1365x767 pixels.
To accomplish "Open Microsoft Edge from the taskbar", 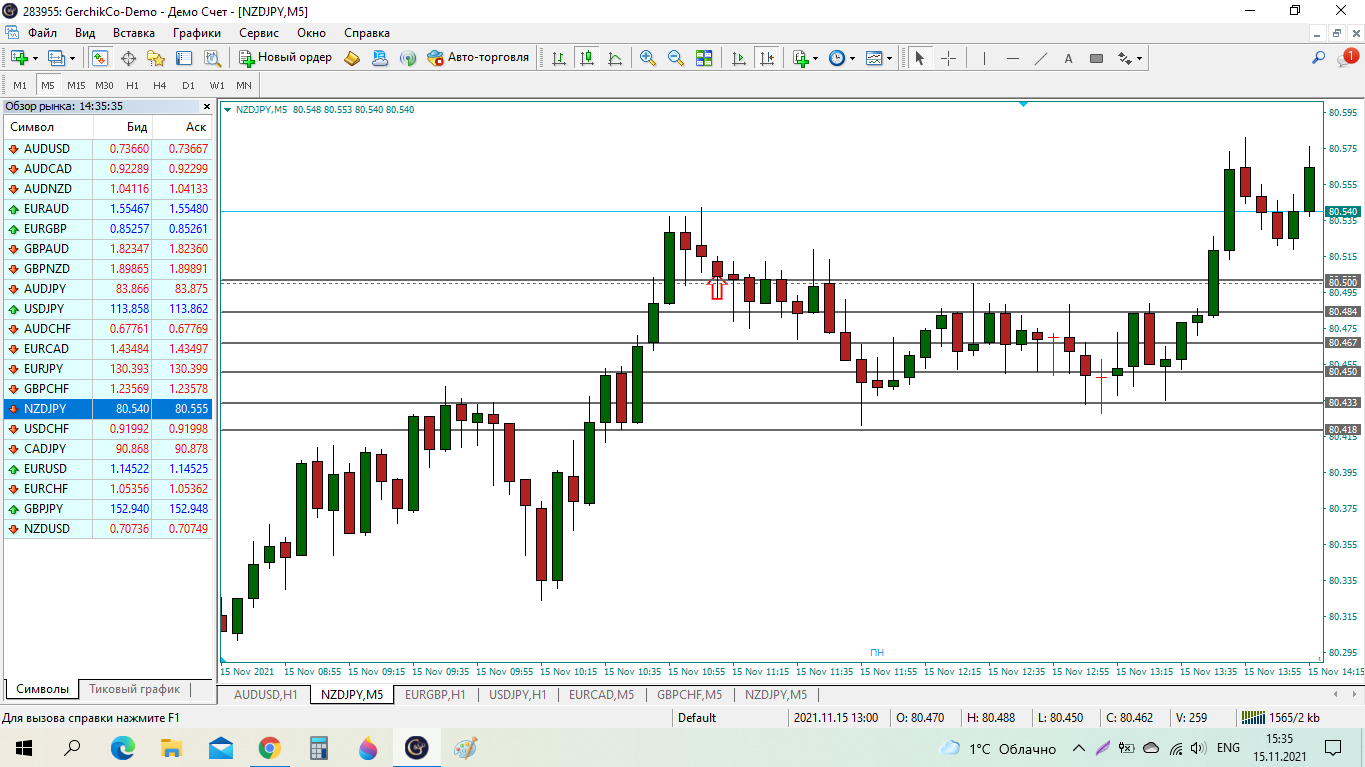I will pos(122,747).
